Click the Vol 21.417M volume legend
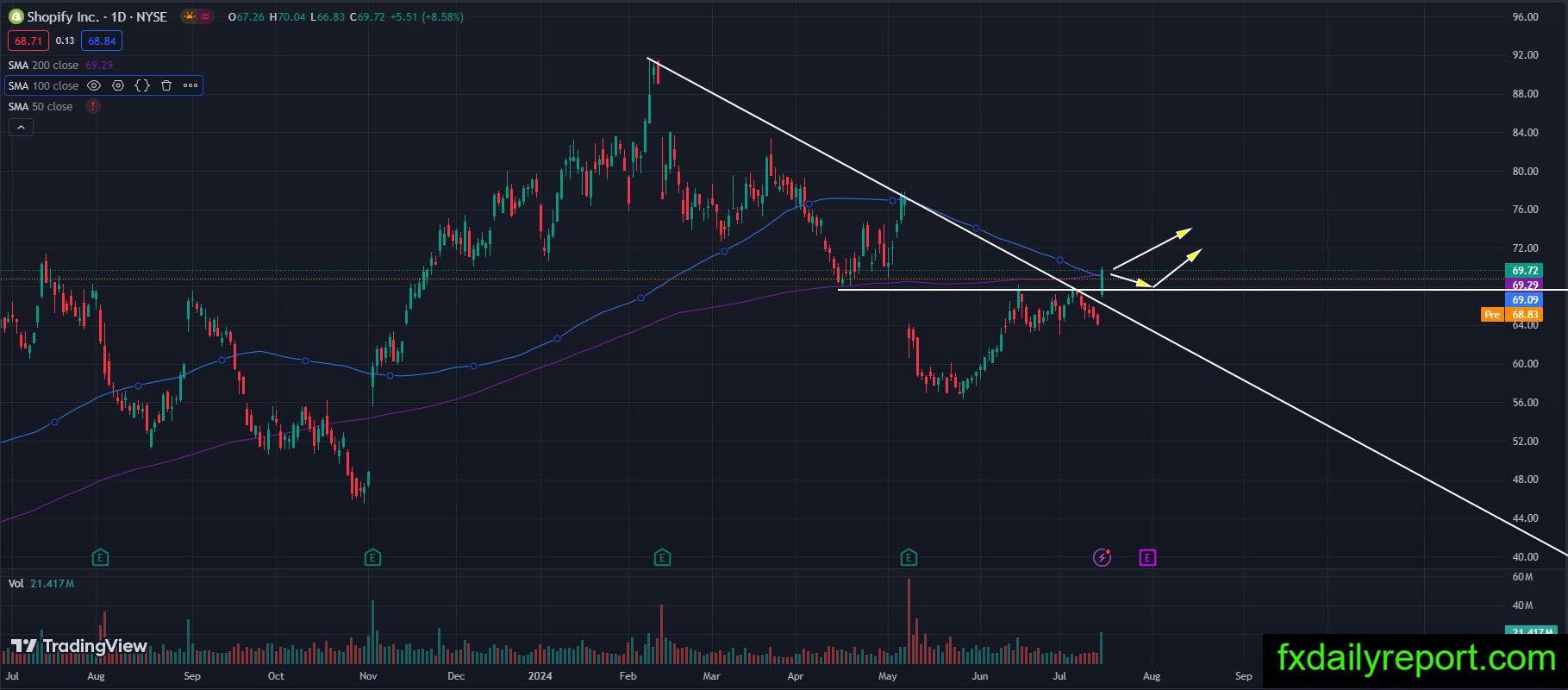The height and width of the screenshot is (690, 1568). pyautogui.click(x=41, y=584)
